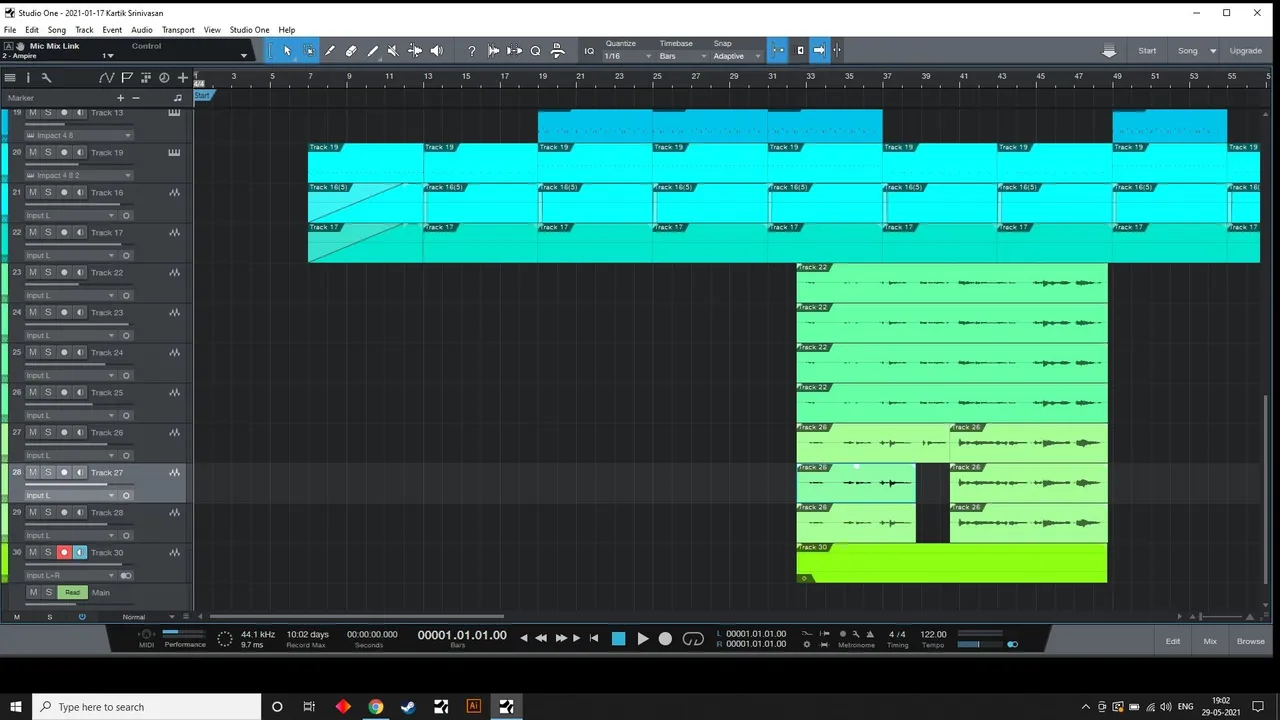Click the Stop transport button
Viewport: 1280px width, 720px height.
(x=618, y=638)
